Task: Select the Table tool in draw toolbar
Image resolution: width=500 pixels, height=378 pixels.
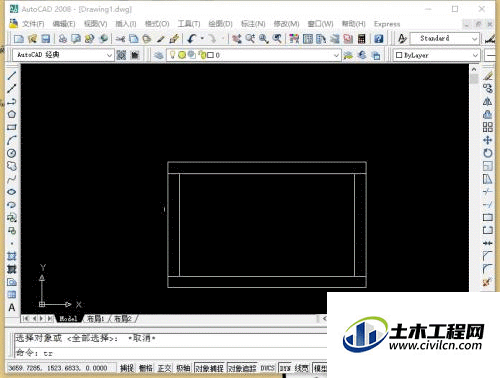Action: 12,295
